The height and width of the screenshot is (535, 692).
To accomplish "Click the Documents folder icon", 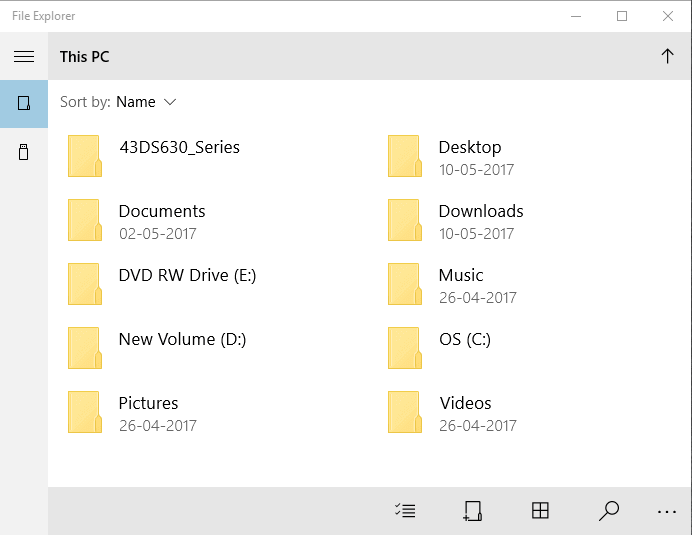I will pos(85,220).
